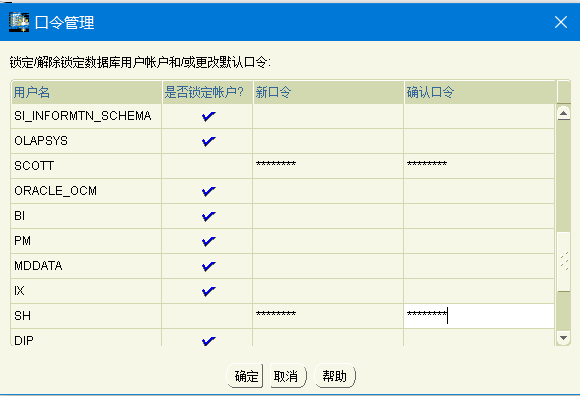The width and height of the screenshot is (580, 396).
Task: Click new password cell for SI_INFORMTN_SCHEMA
Action: pos(328,116)
